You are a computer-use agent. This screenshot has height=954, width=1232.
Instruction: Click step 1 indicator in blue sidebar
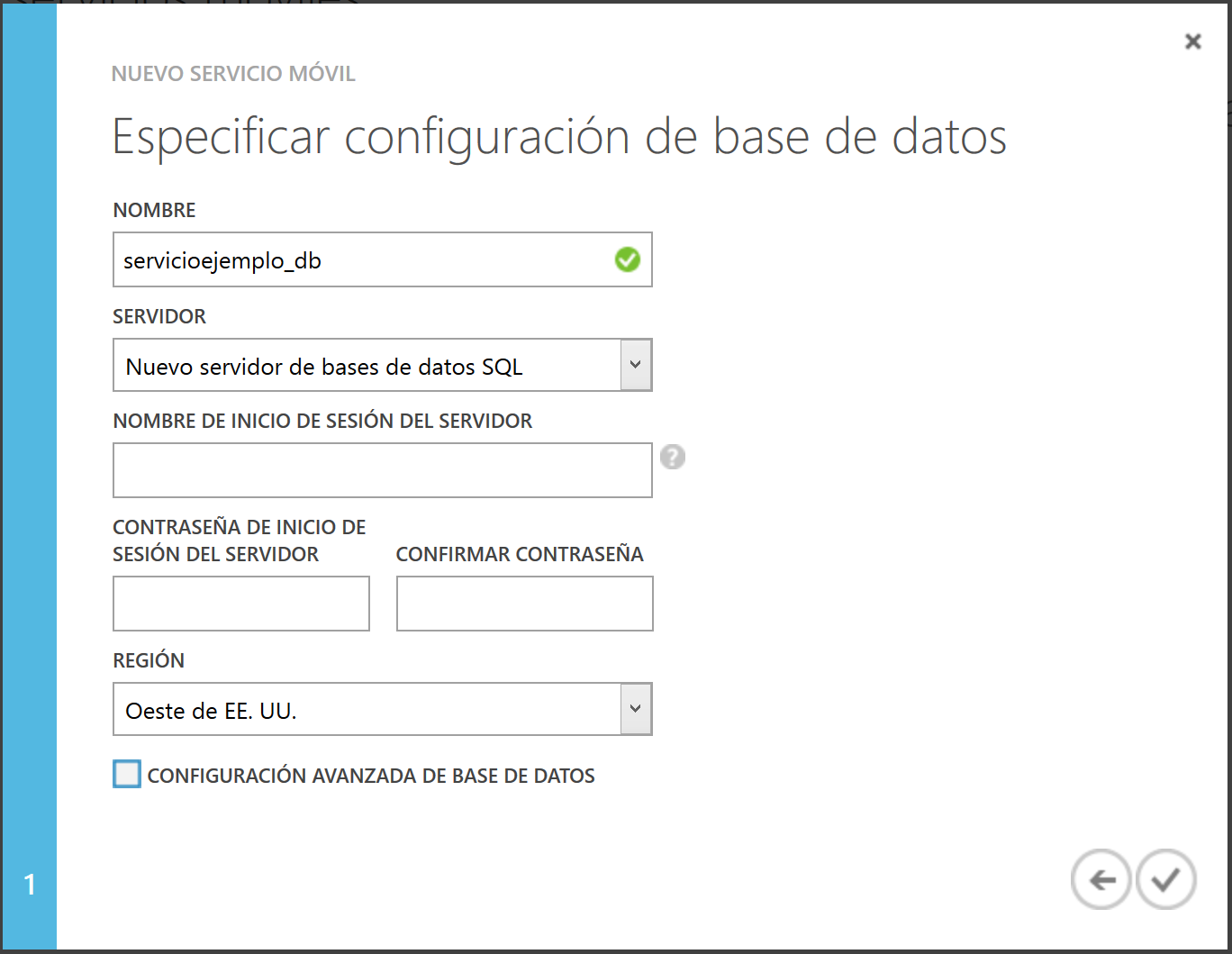pyautogui.click(x=30, y=885)
